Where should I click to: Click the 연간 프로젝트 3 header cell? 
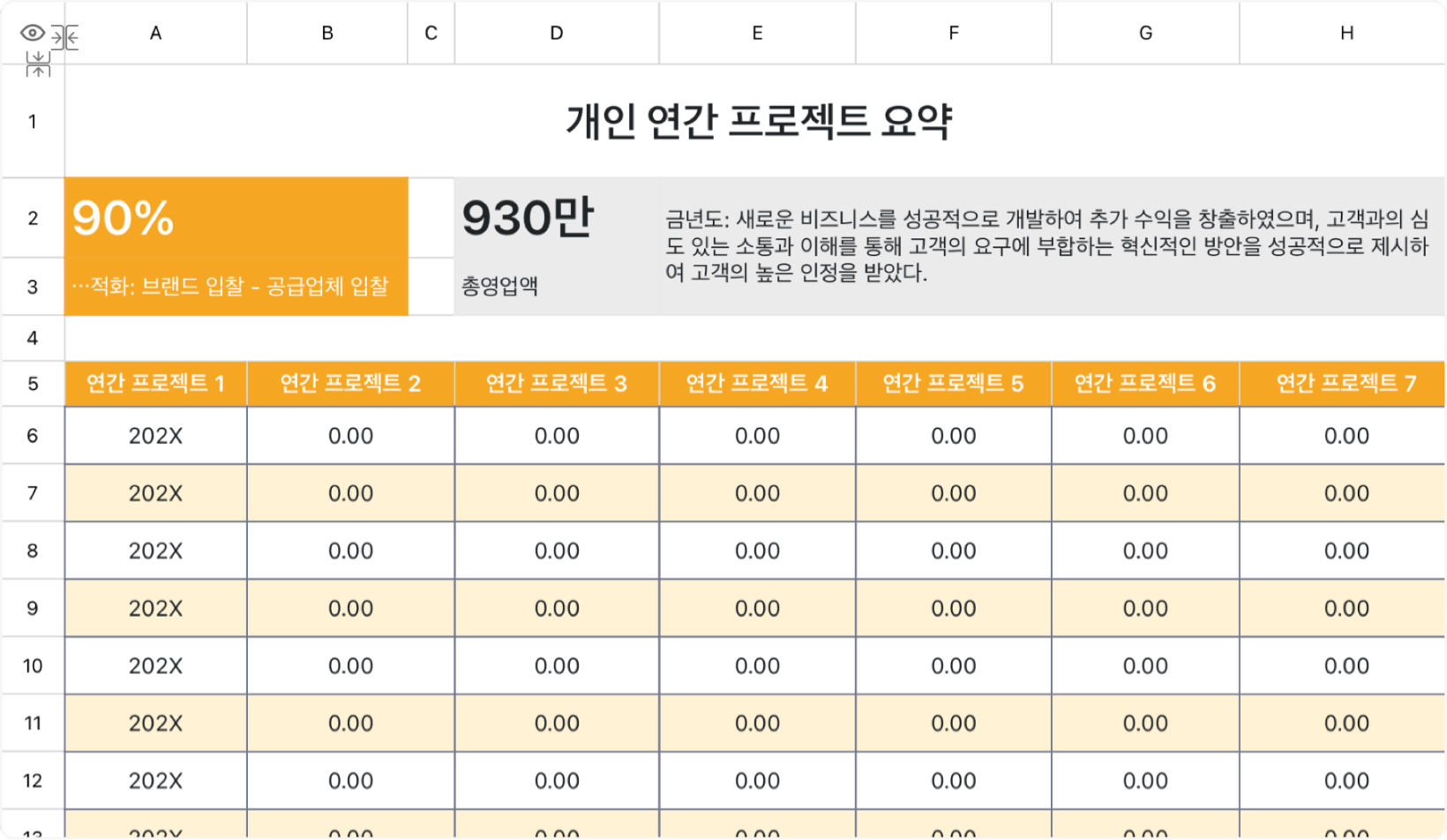click(557, 384)
